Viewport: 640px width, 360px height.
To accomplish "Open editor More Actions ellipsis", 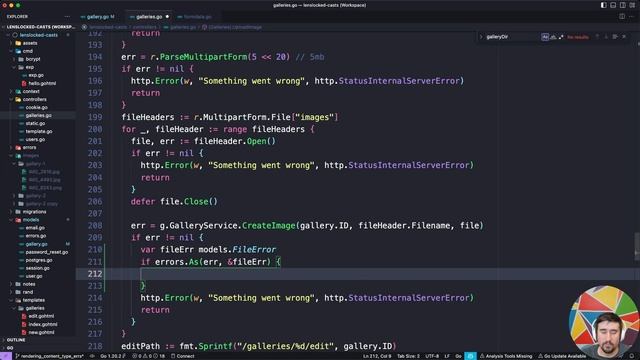I will coord(631,17).
